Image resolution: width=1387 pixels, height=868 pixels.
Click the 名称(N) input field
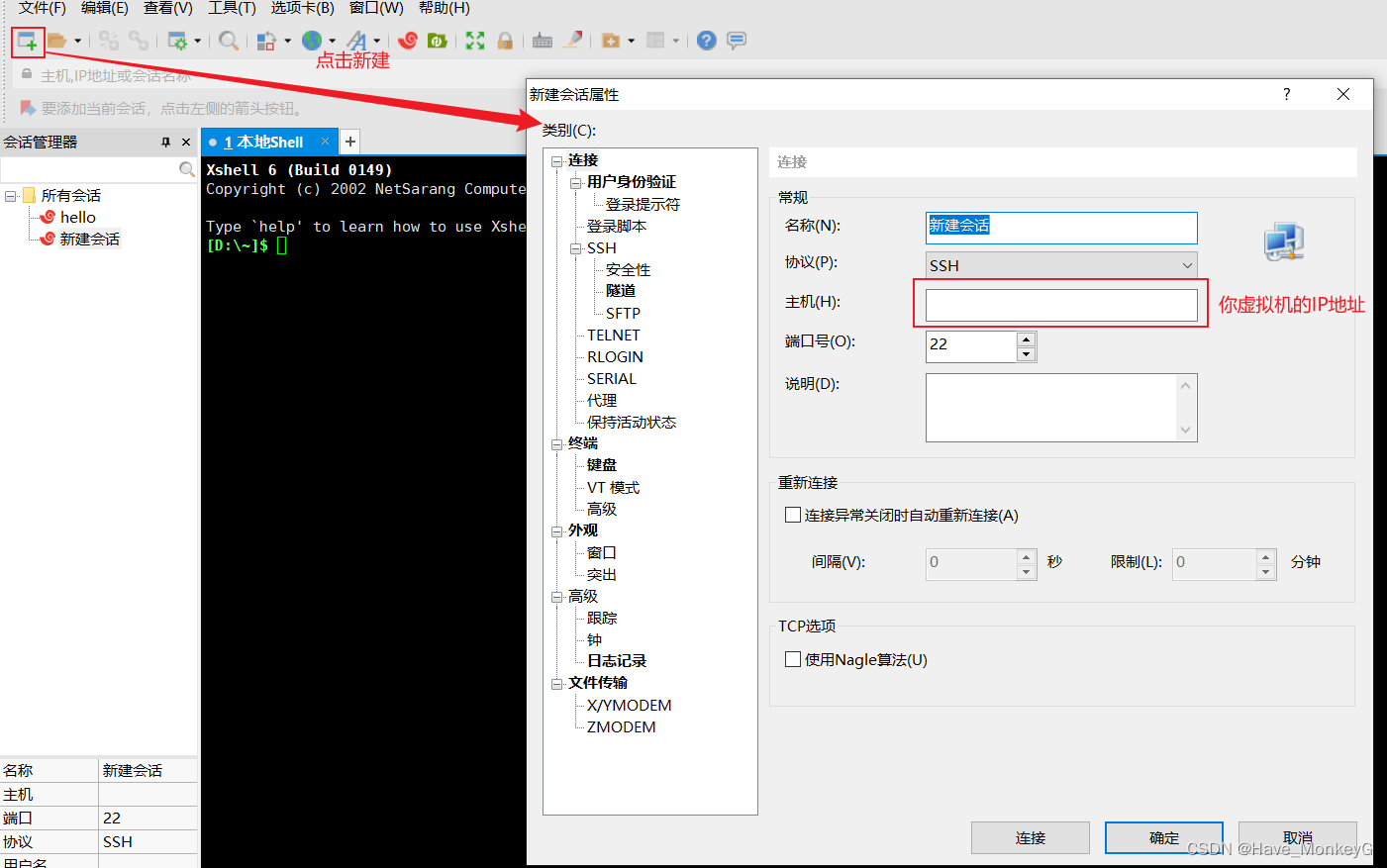coord(1061,228)
